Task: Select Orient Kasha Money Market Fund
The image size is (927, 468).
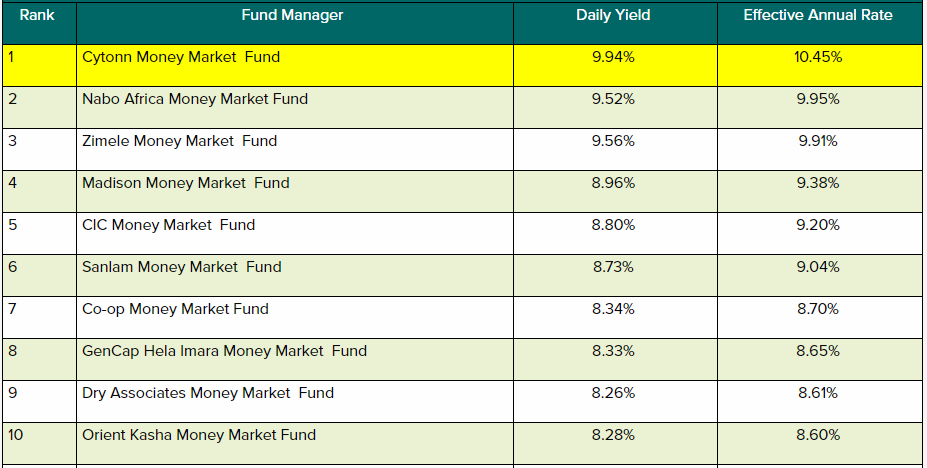Action: 199,435
